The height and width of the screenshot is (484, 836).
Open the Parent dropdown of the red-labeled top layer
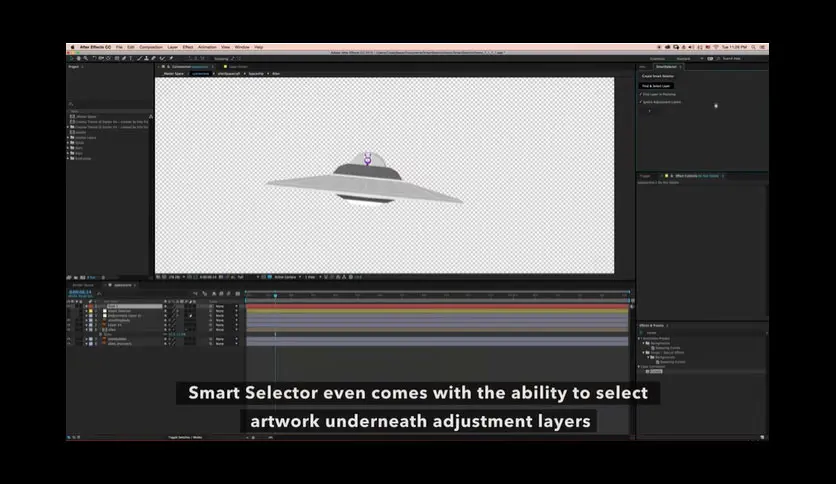[227, 306]
